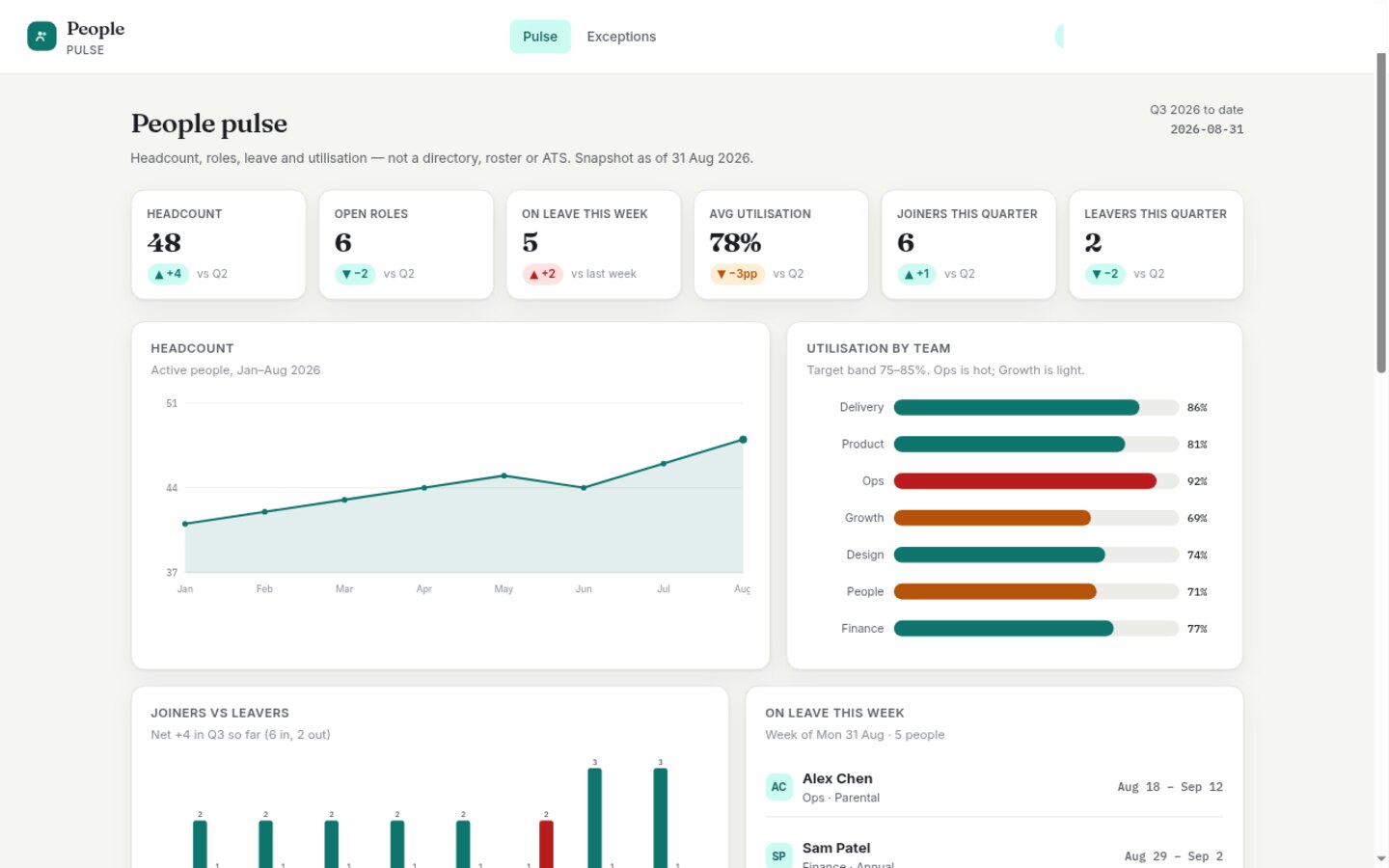Click the 69% Growth percentage
Viewport: 1389px width, 868px height.
[1197, 518]
